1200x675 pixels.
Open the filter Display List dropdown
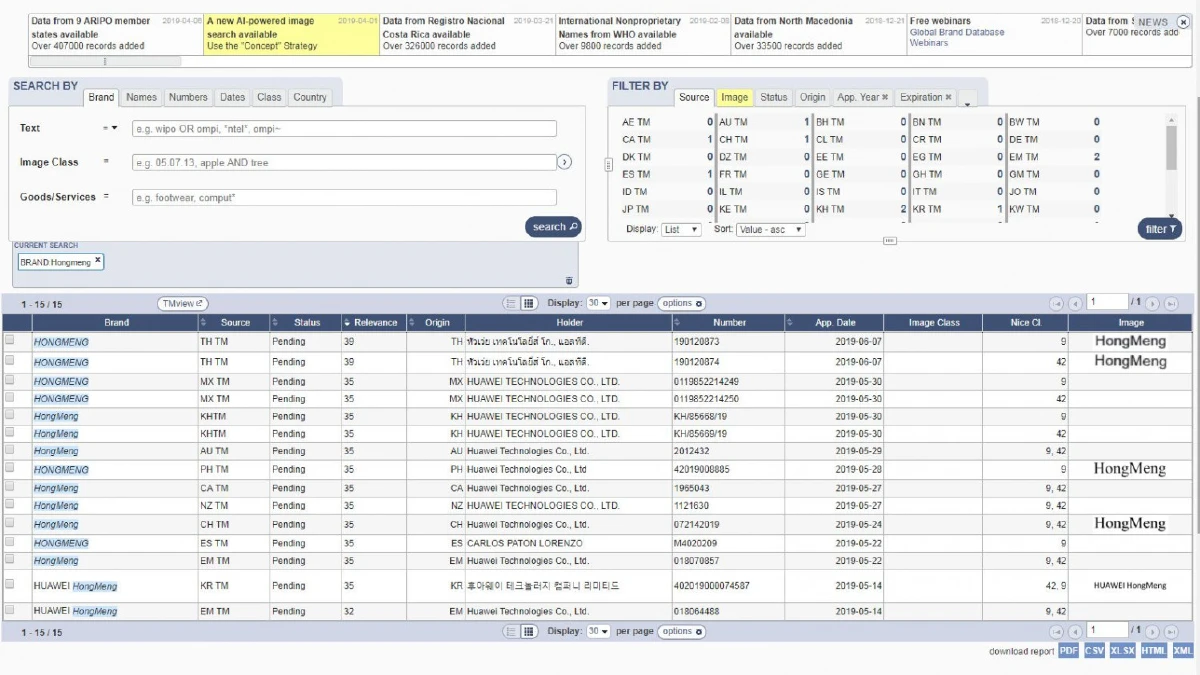coord(681,229)
